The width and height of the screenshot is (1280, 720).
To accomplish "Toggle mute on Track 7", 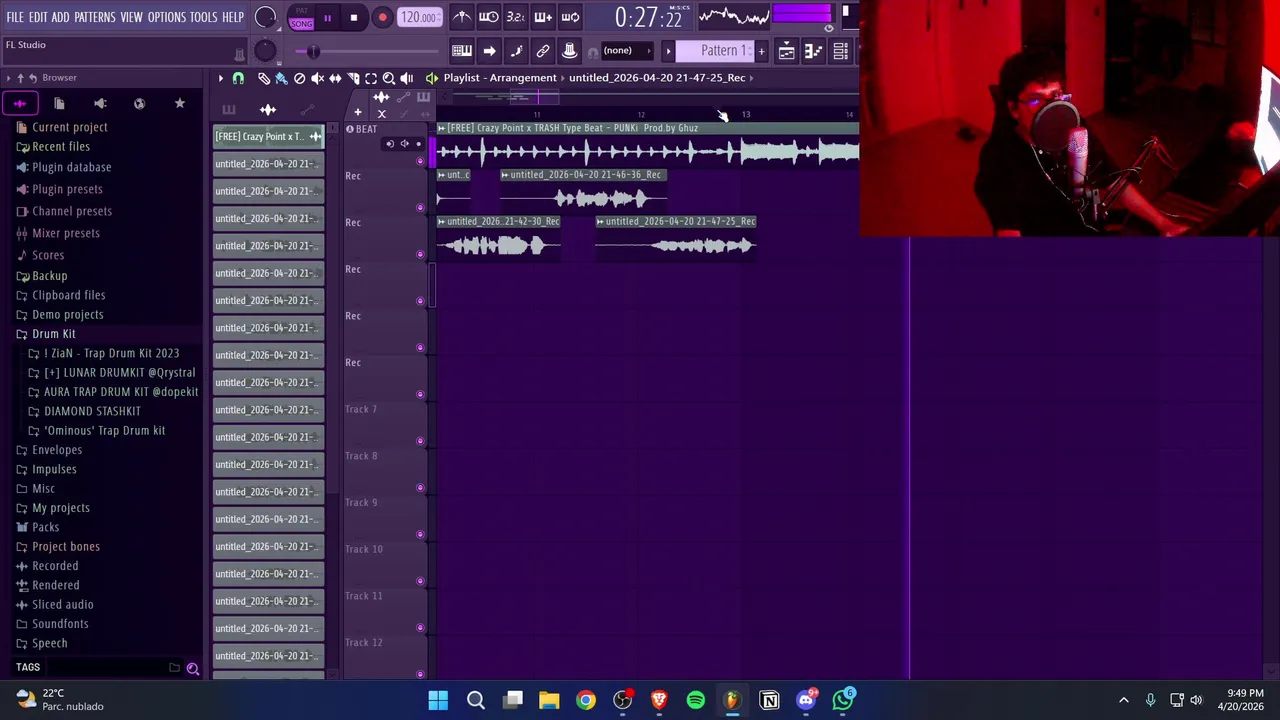I will [x=420, y=441].
